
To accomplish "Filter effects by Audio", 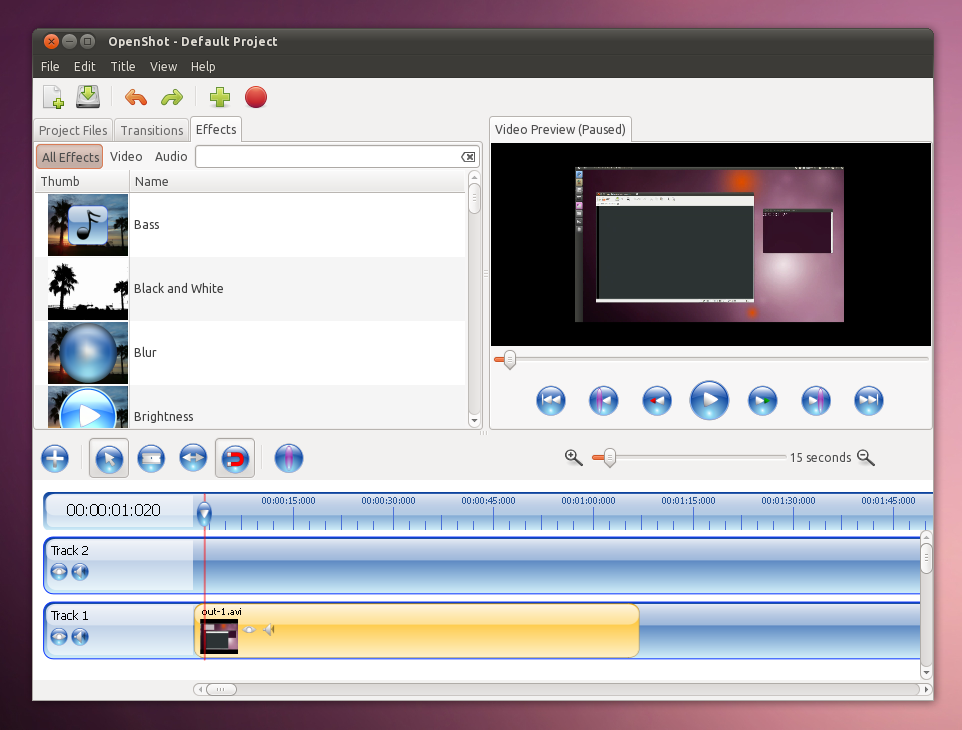I will pos(171,156).
